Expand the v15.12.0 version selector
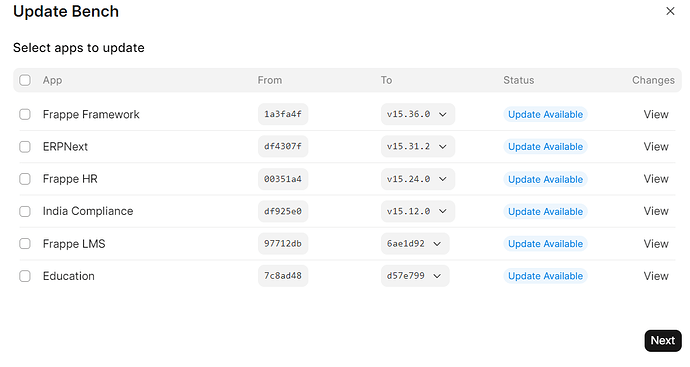690x367 pixels. (x=418, y=211)
